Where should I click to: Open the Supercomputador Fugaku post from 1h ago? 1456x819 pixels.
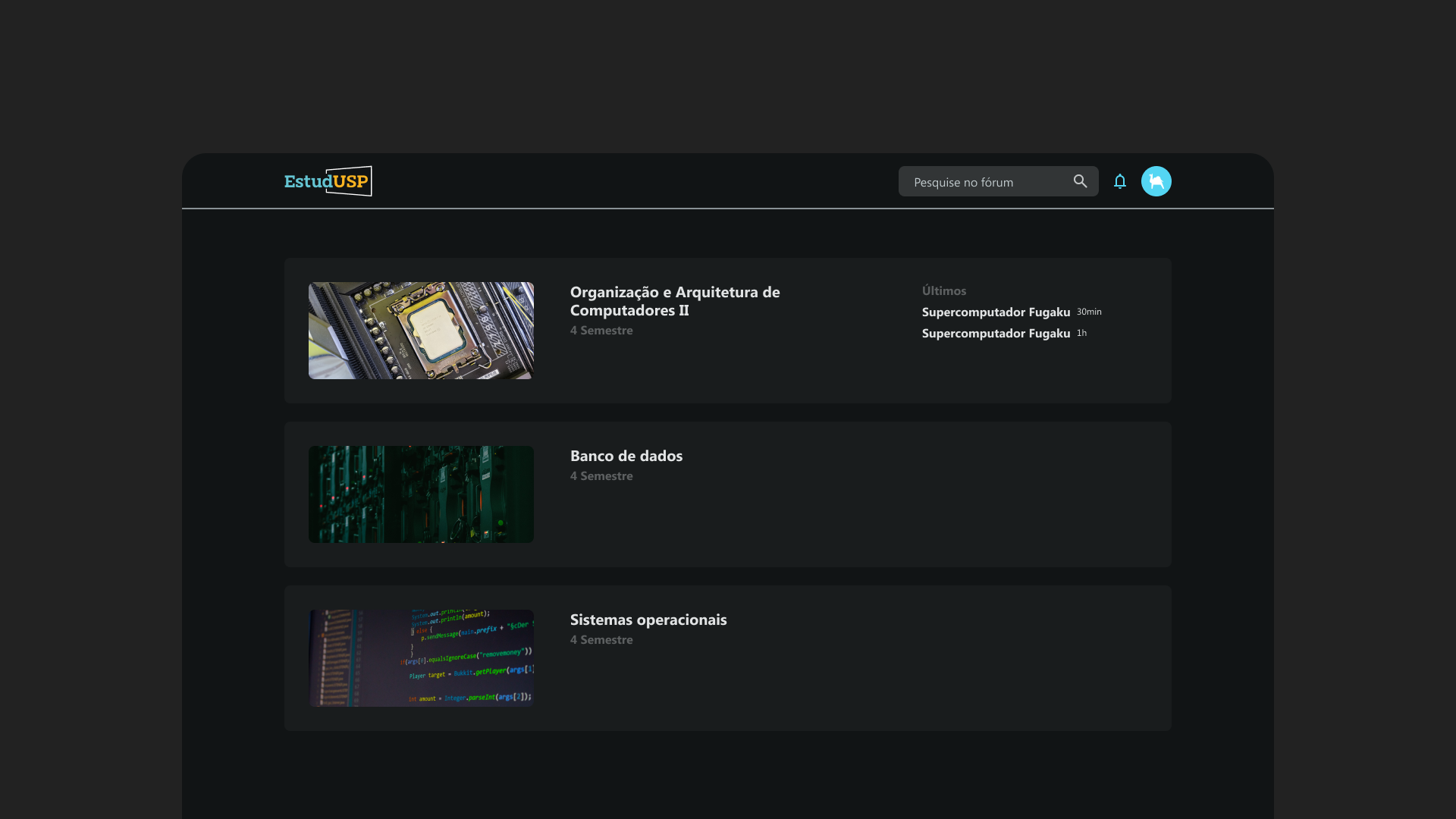996,333
